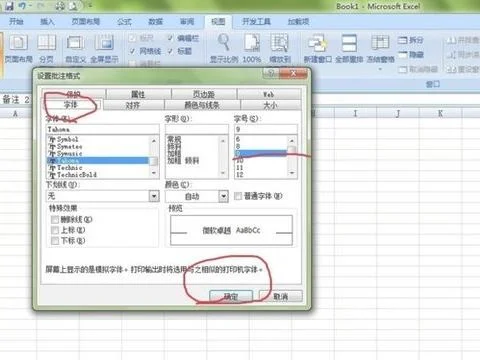Switch to 全屏显示 full screen view
The image size is (480, 360).
[x=104, y=43]
